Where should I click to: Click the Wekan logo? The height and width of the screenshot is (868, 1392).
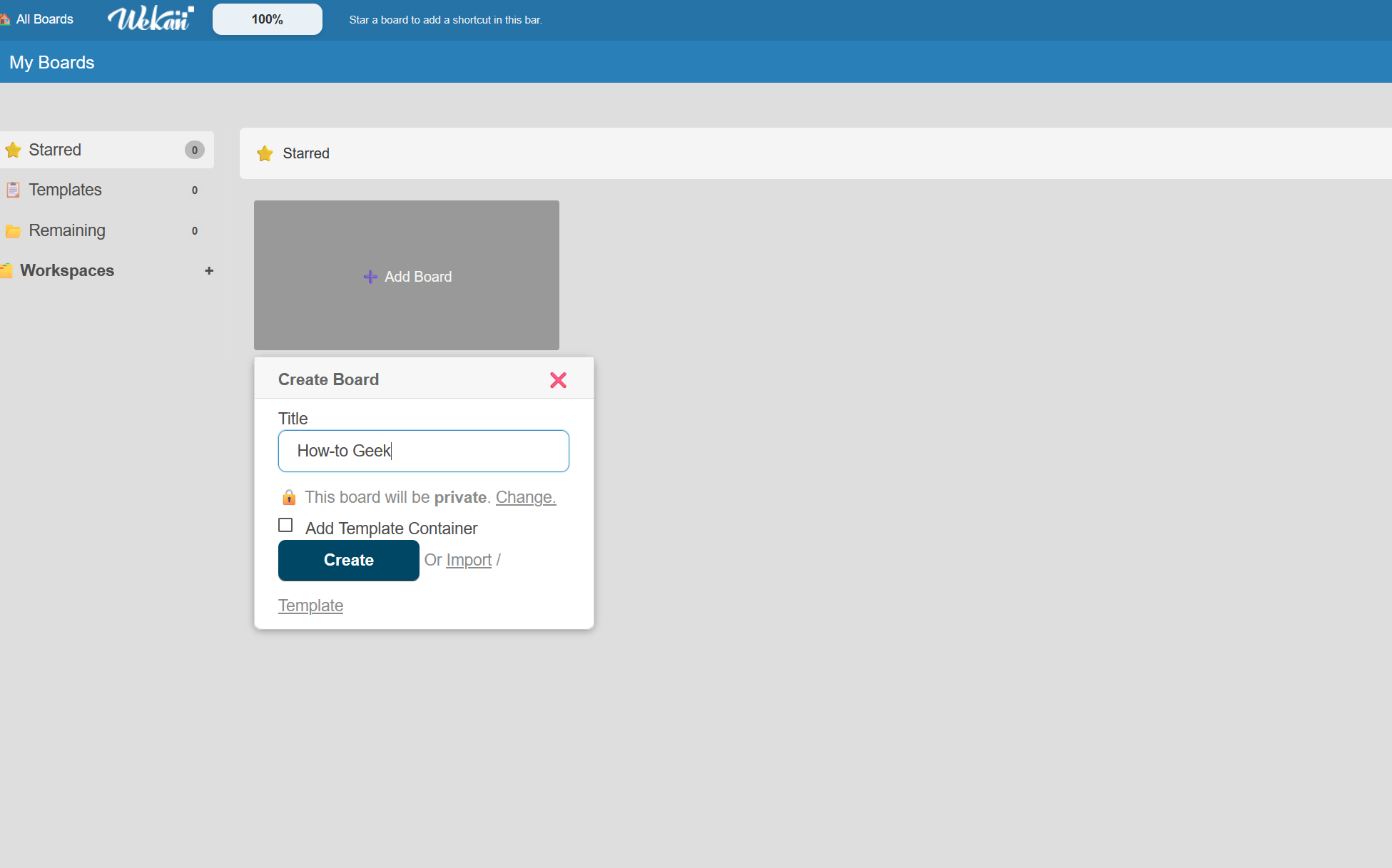pos(151,19)
